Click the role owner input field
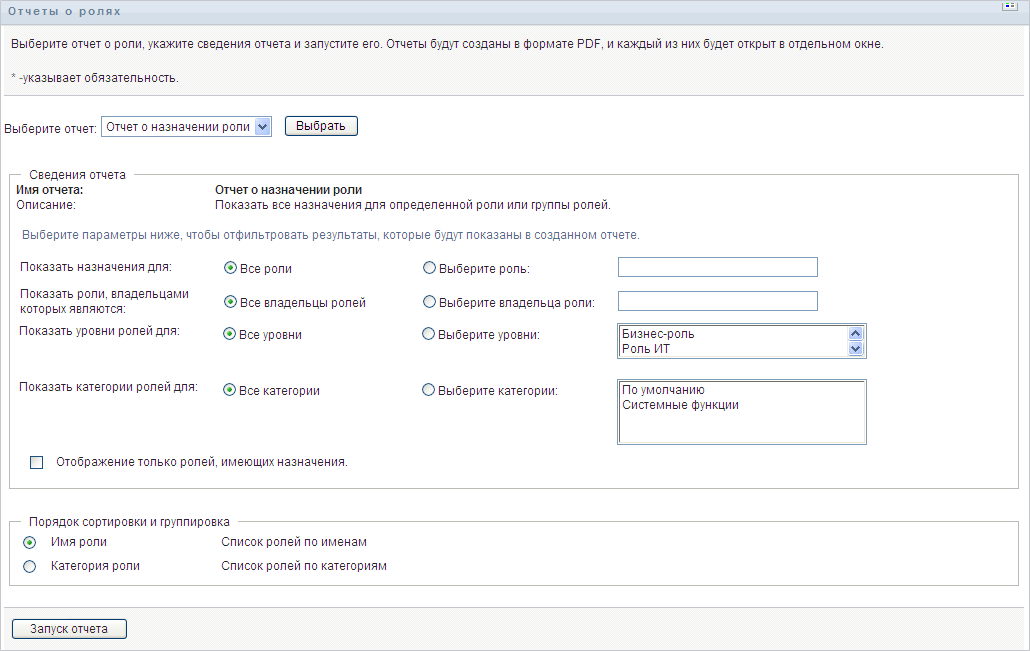The image size is (1030, 651). click(718, 301)
